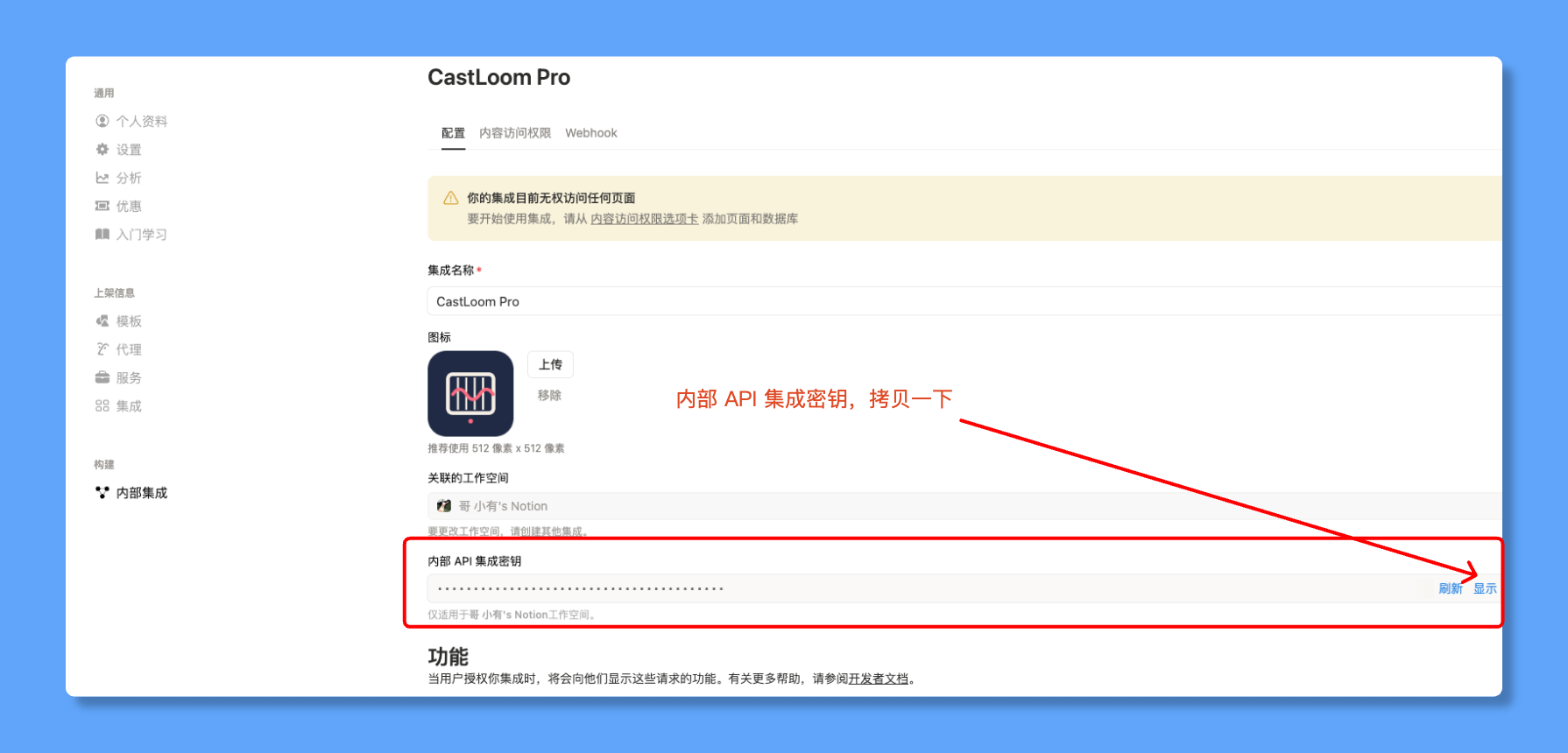This screenshot has height=753, width=1568.
Task: Click 移除 to remove the icon
Action: click(549, 396)
